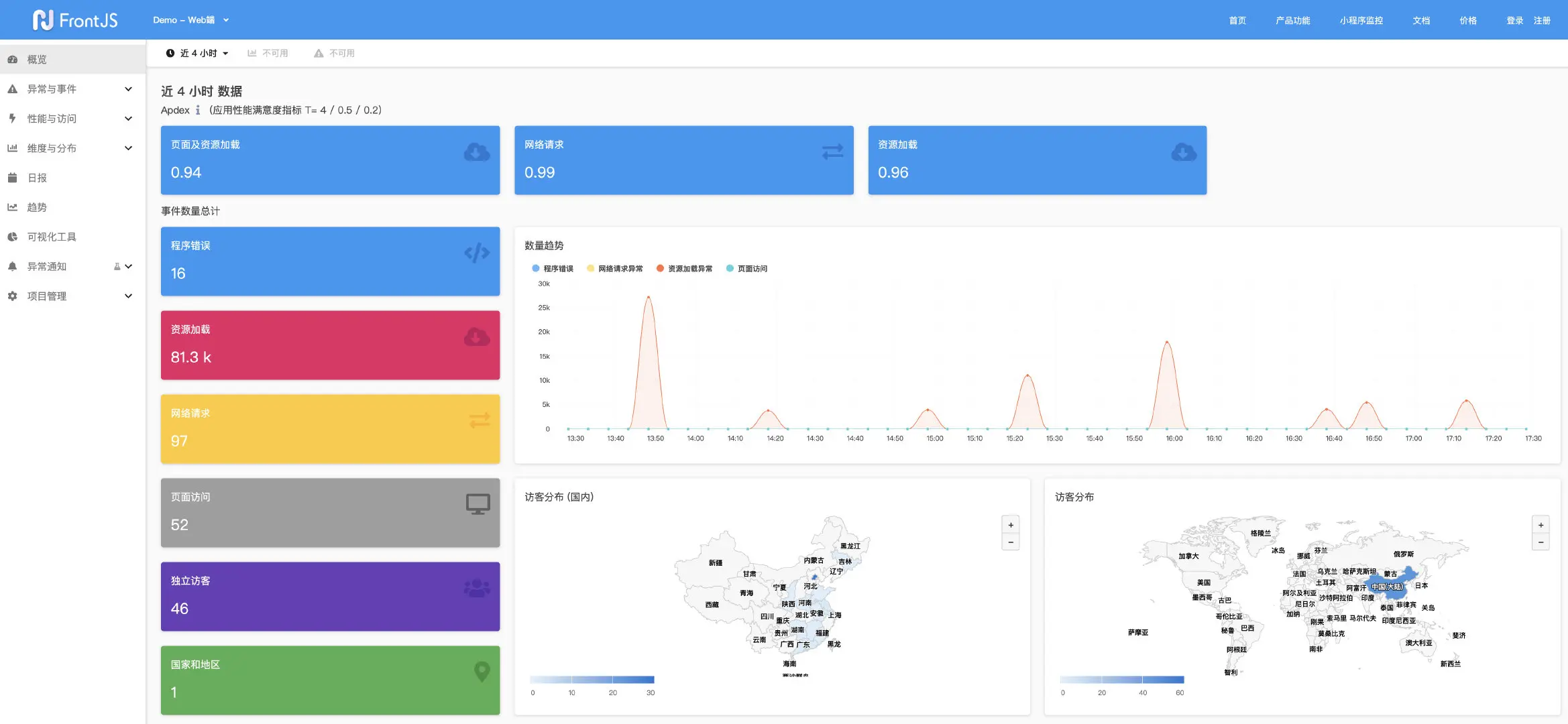Click code icon on 程序错误 card
1568x724 pixels.
477,253
